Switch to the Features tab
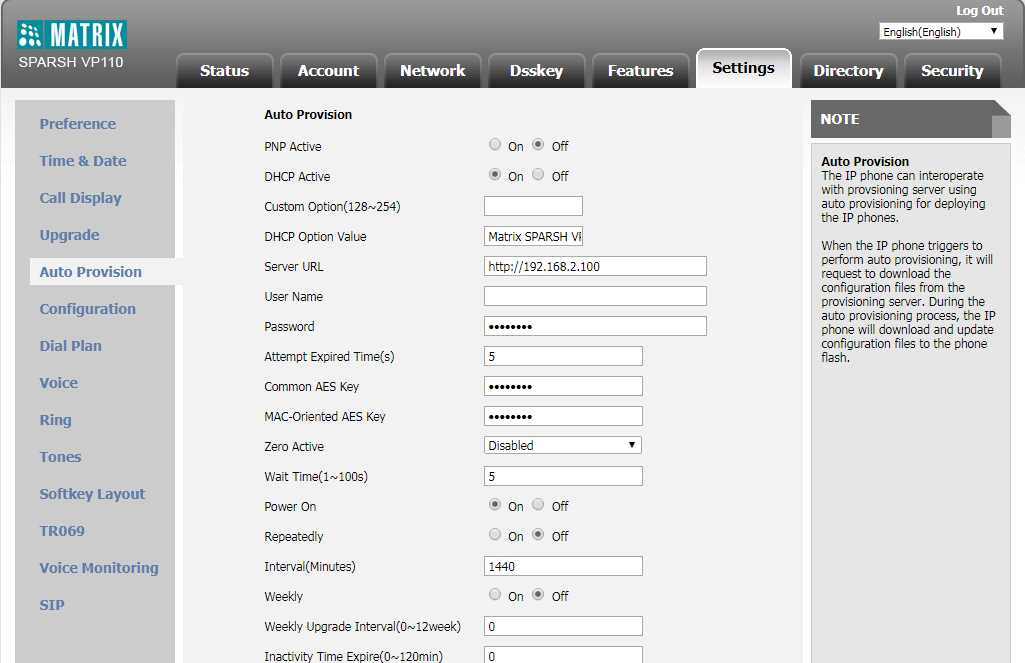The width and height of the screenshot is (1025, 663). point(640,71)
